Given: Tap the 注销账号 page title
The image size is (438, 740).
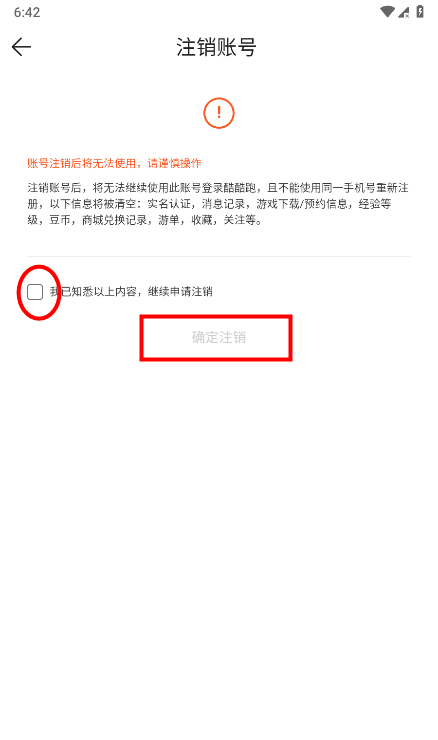Looking at the screenshot, I should pos(216,47).
